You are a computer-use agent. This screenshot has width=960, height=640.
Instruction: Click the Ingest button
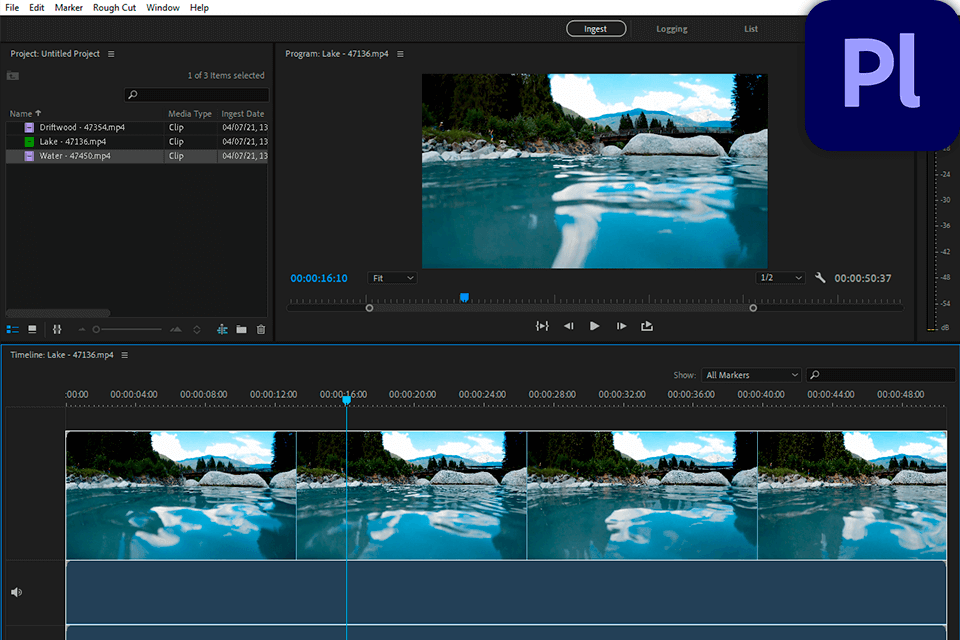click(x=596, y=28)
